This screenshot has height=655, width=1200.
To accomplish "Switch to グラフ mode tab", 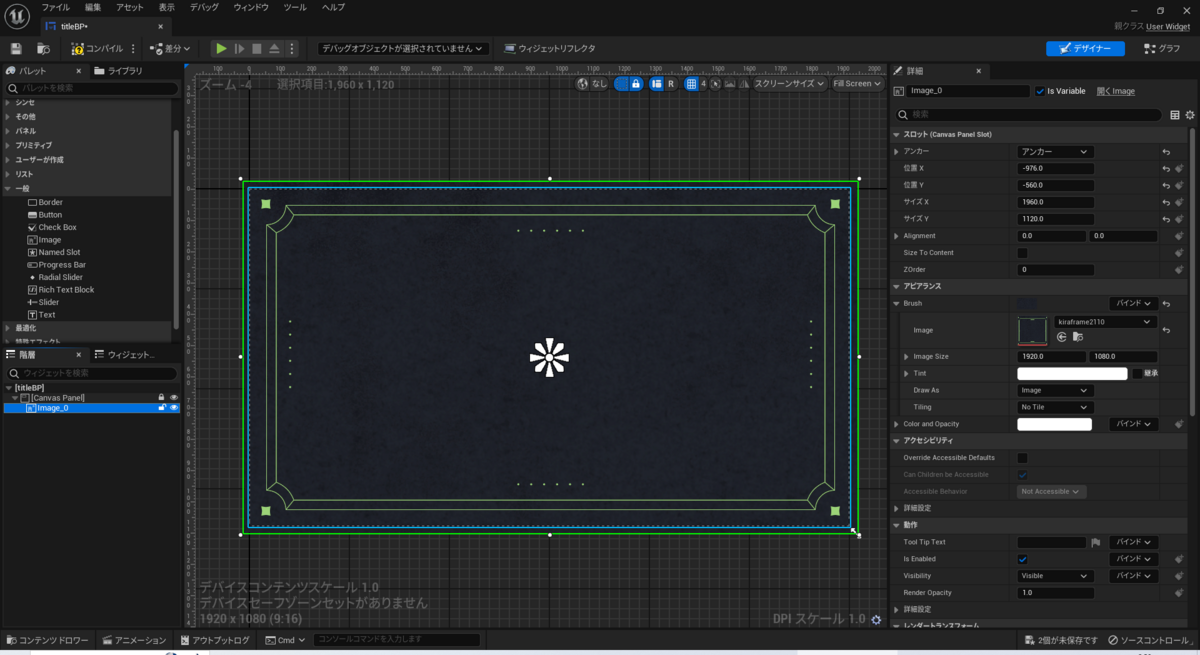I will [1163, 48].
